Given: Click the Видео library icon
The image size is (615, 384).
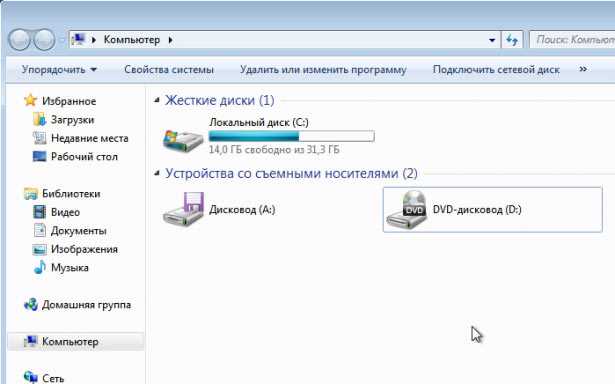Looking at the screenshot, I should tap(39, 212).
